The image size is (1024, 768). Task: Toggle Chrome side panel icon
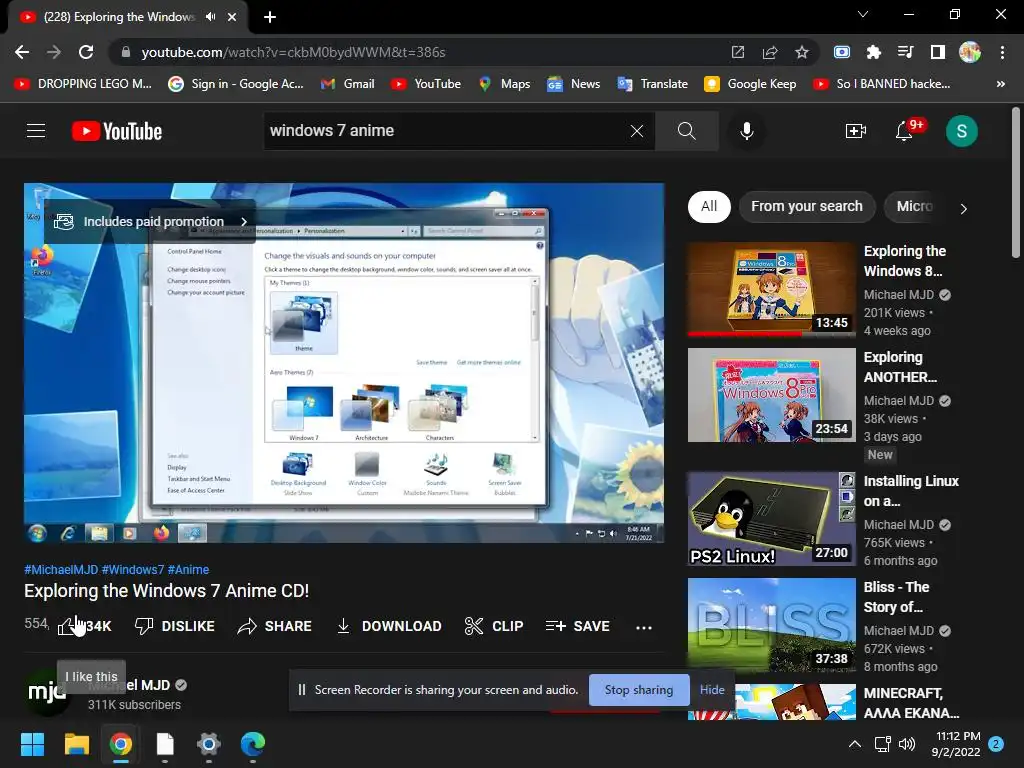938,52
